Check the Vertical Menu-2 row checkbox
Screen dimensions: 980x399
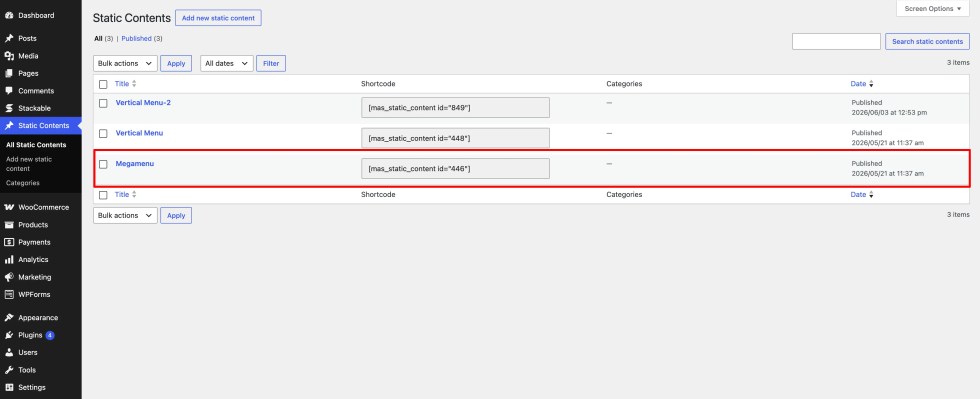coord(103,103)
